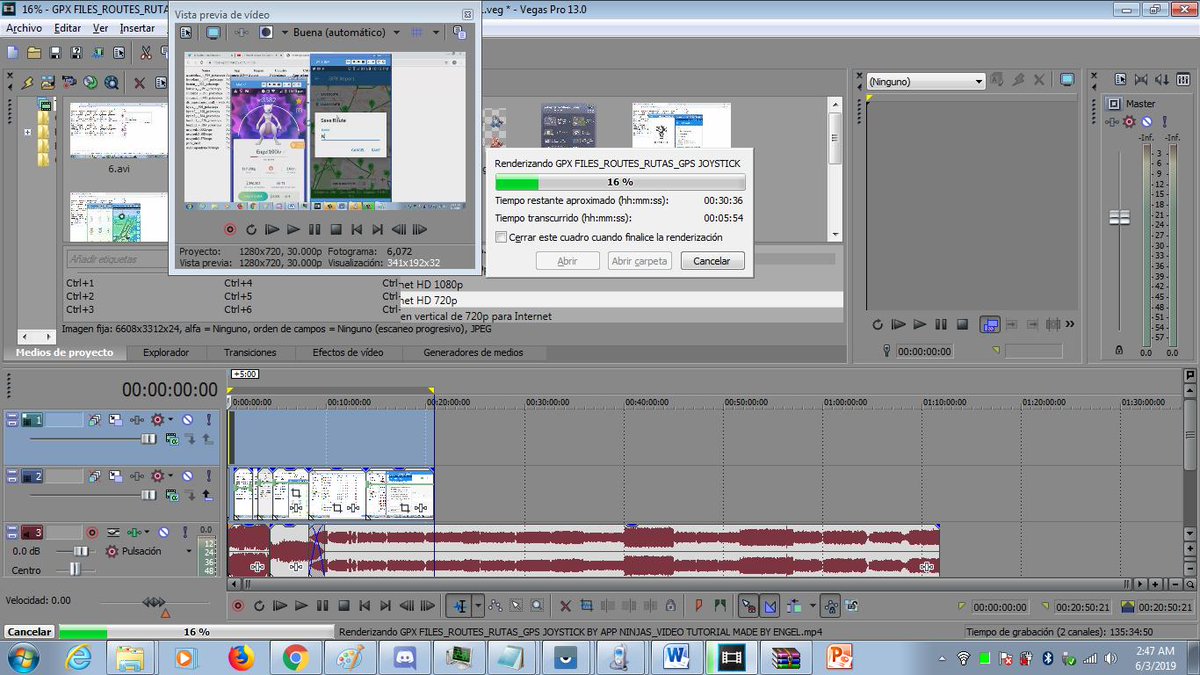Click the envelope edit tool icon
1200x675 pixels.
click(x=495, y=605)
